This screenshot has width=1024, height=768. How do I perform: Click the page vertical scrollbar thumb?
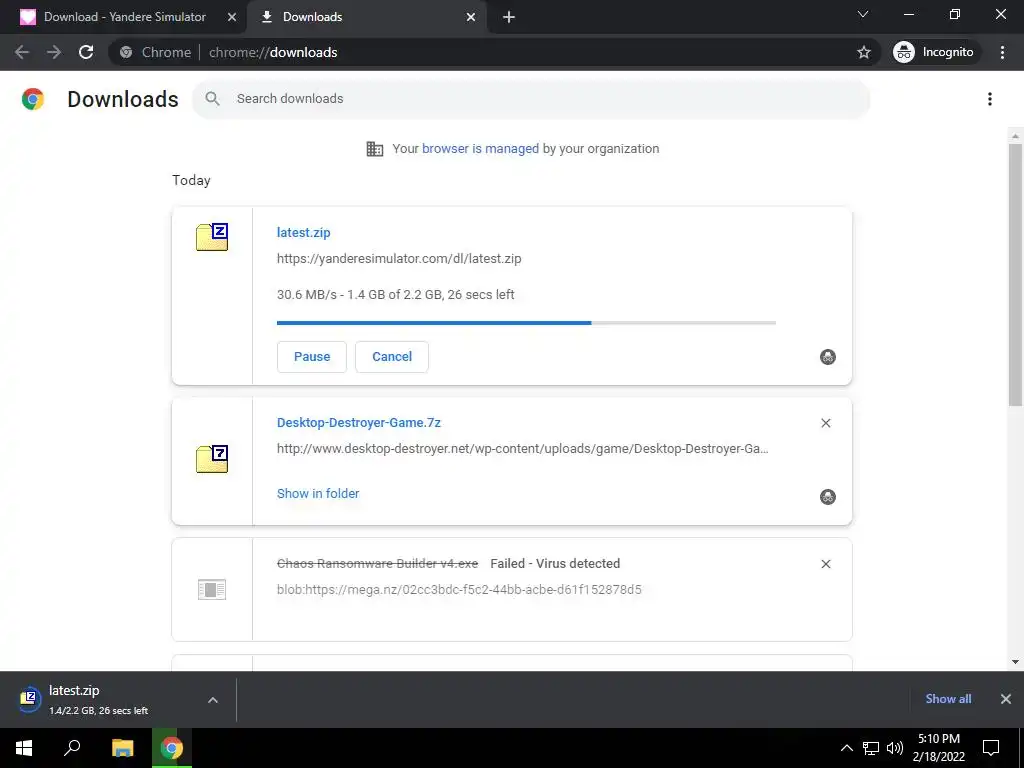click(x=1015, y=274)
